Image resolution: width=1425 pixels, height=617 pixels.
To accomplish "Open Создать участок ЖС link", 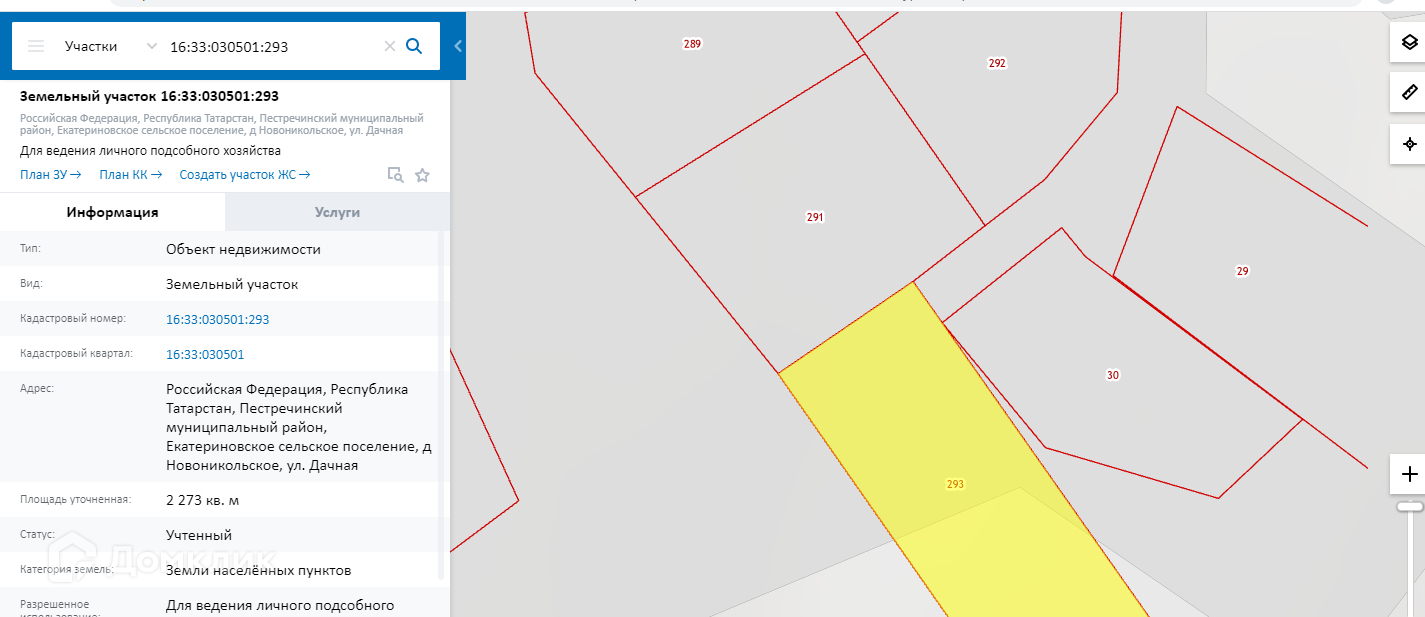I will click(245, 175).
